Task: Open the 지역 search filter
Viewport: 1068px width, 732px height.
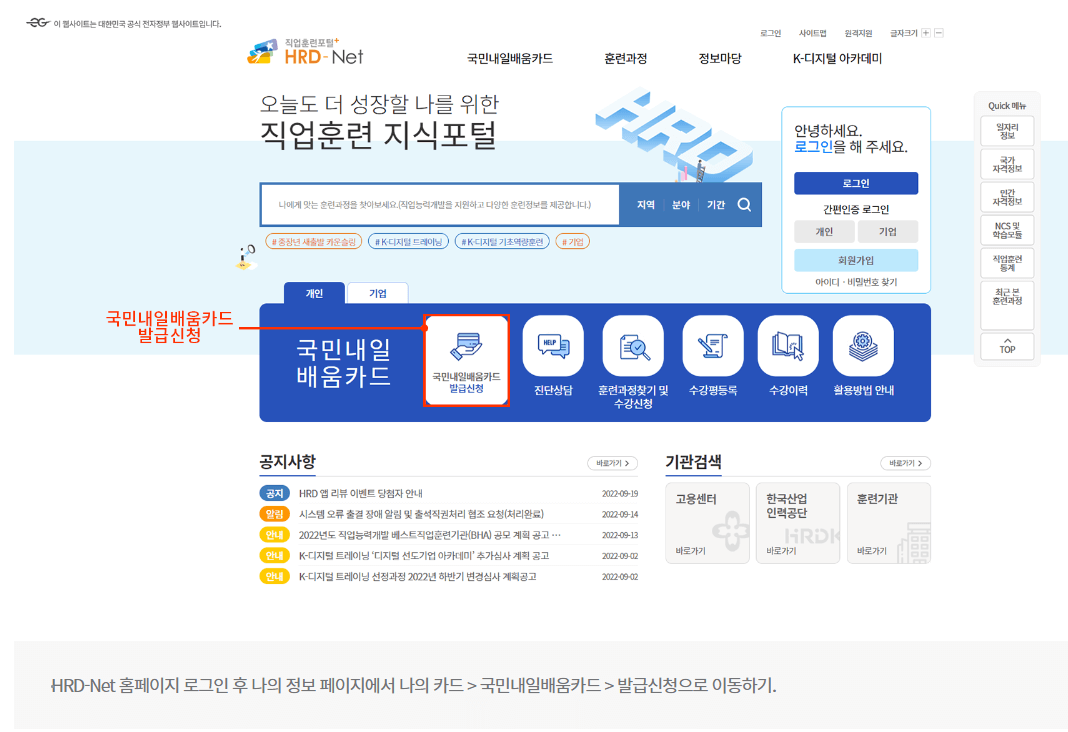Action: (647, 204)
